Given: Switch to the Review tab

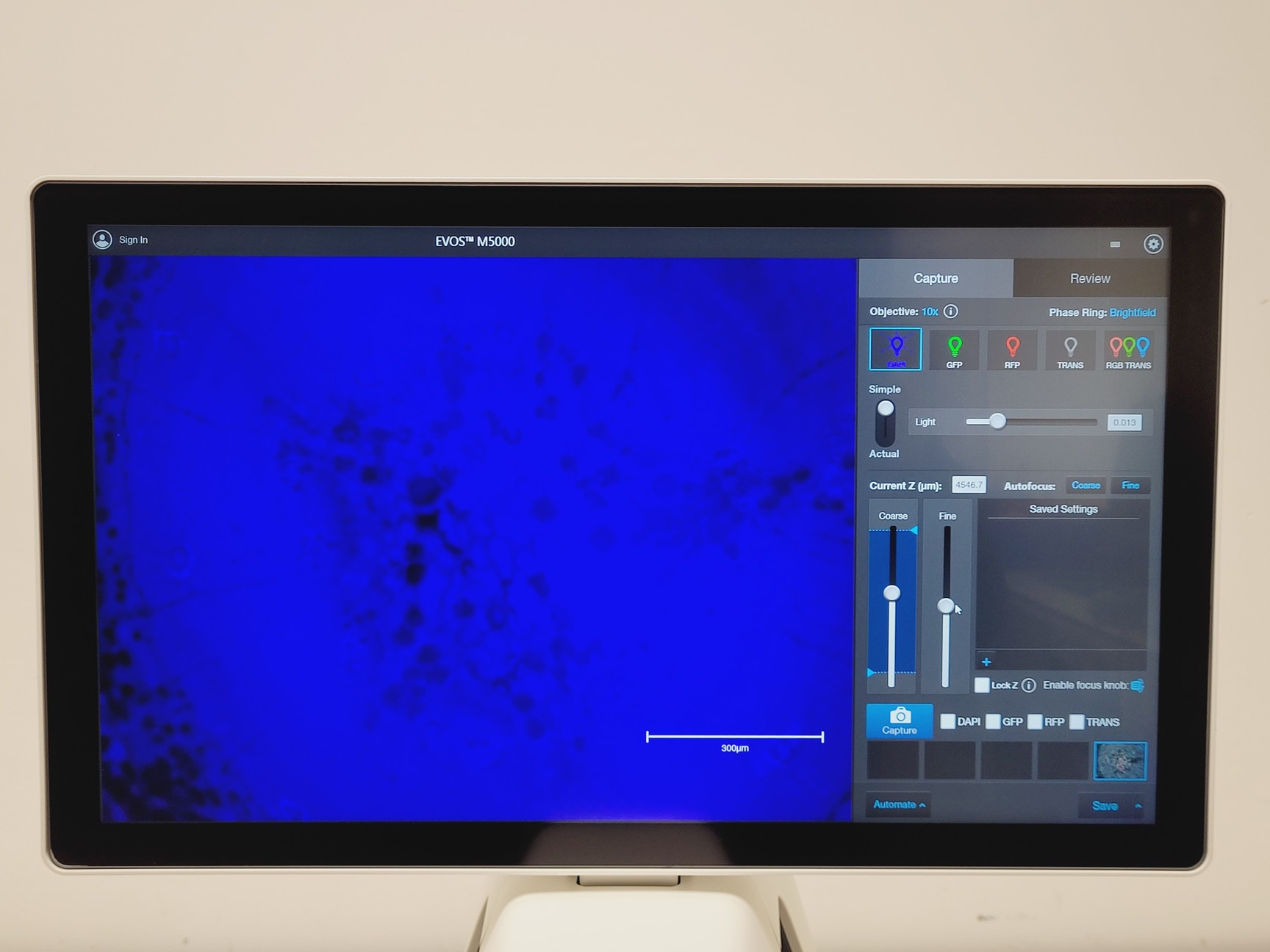Looking at the screenshot, I should [x=1089, y=278].
